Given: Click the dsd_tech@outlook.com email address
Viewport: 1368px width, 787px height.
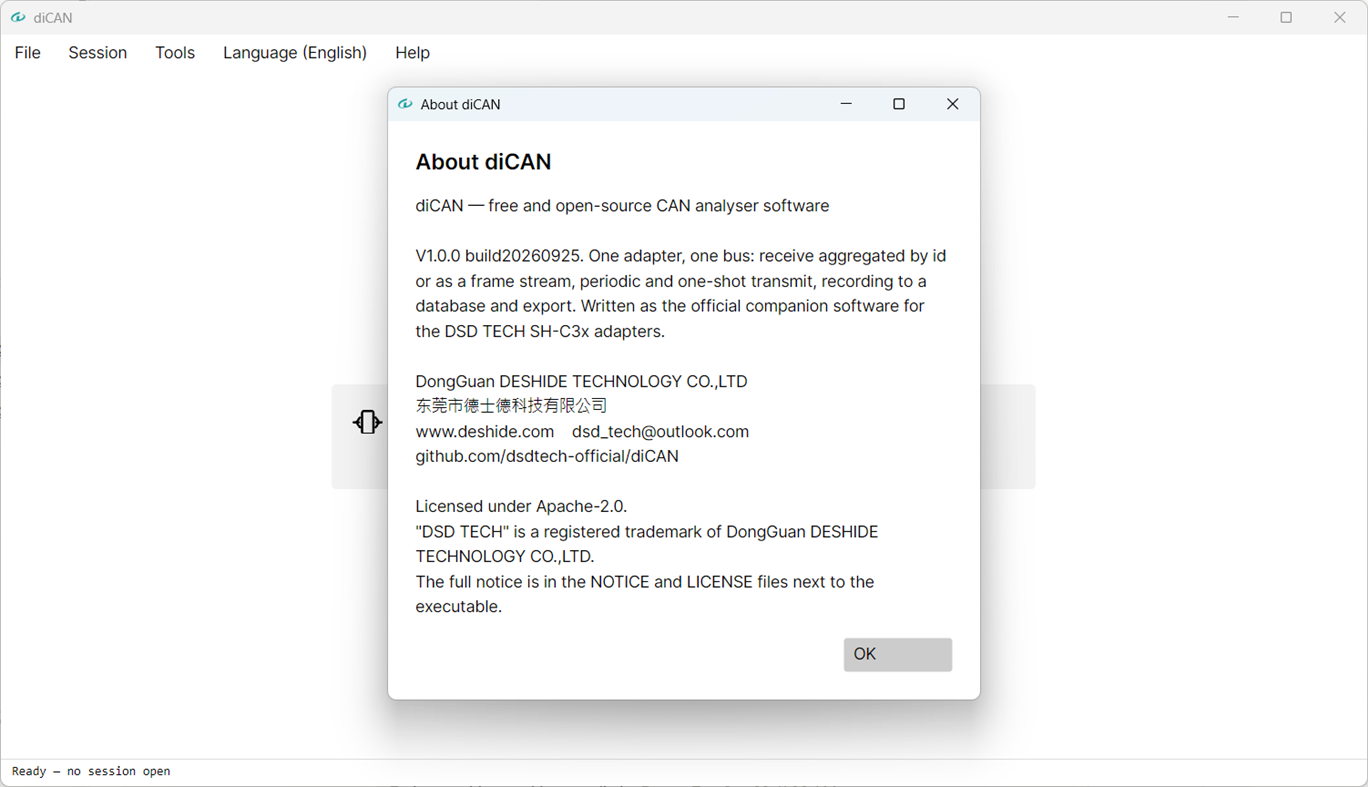Looking at the screenshot, I should [660, 432].
